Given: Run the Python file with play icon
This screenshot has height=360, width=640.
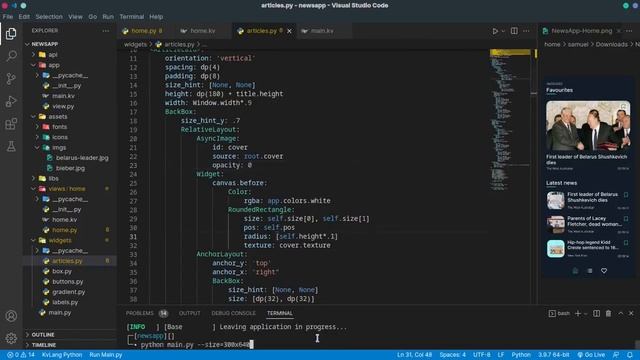Looking at the screenshot, I should pyautogui.click(x=495, y=31).
